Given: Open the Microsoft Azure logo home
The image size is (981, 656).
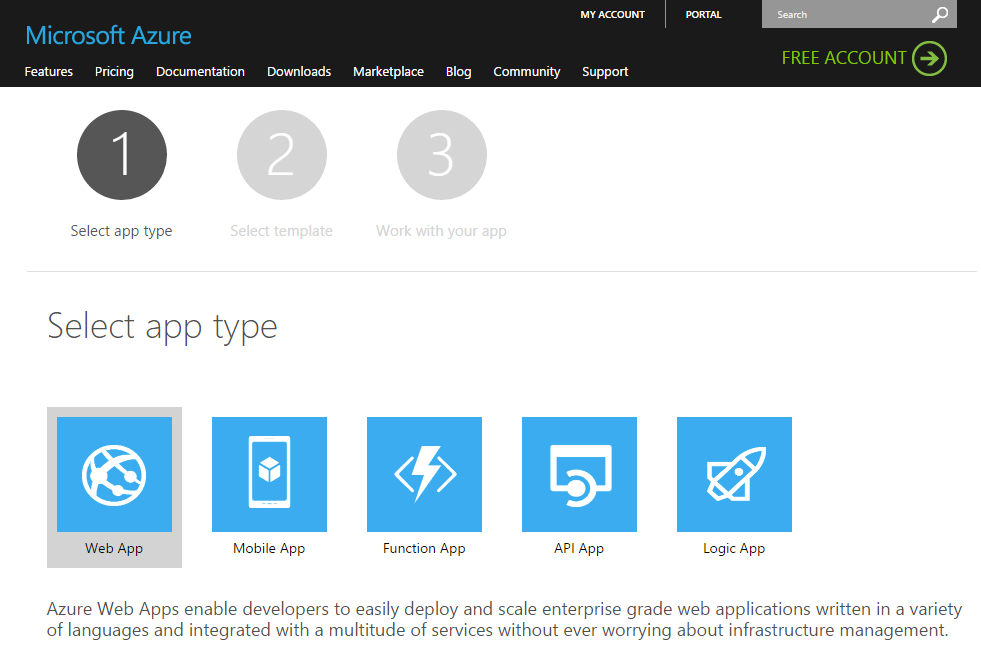Looking at the screenshot, I should pyautogui.click(x=108, y=36).
